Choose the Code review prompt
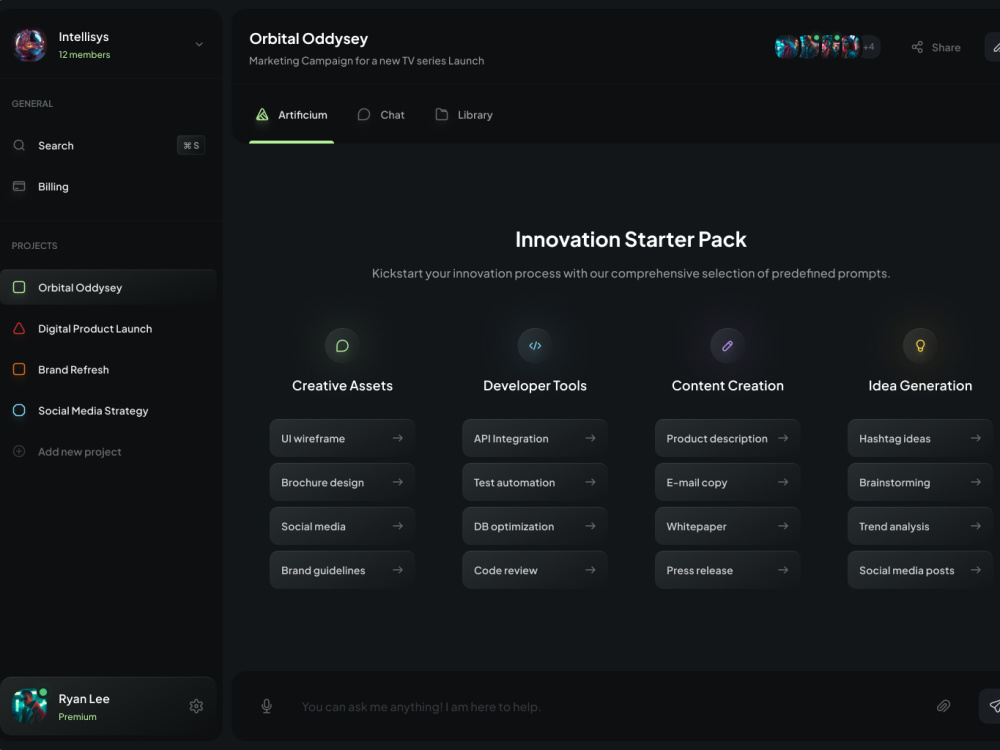This screenshot has height=750, width=1000. pyautogui.click(x=535, y=570)
